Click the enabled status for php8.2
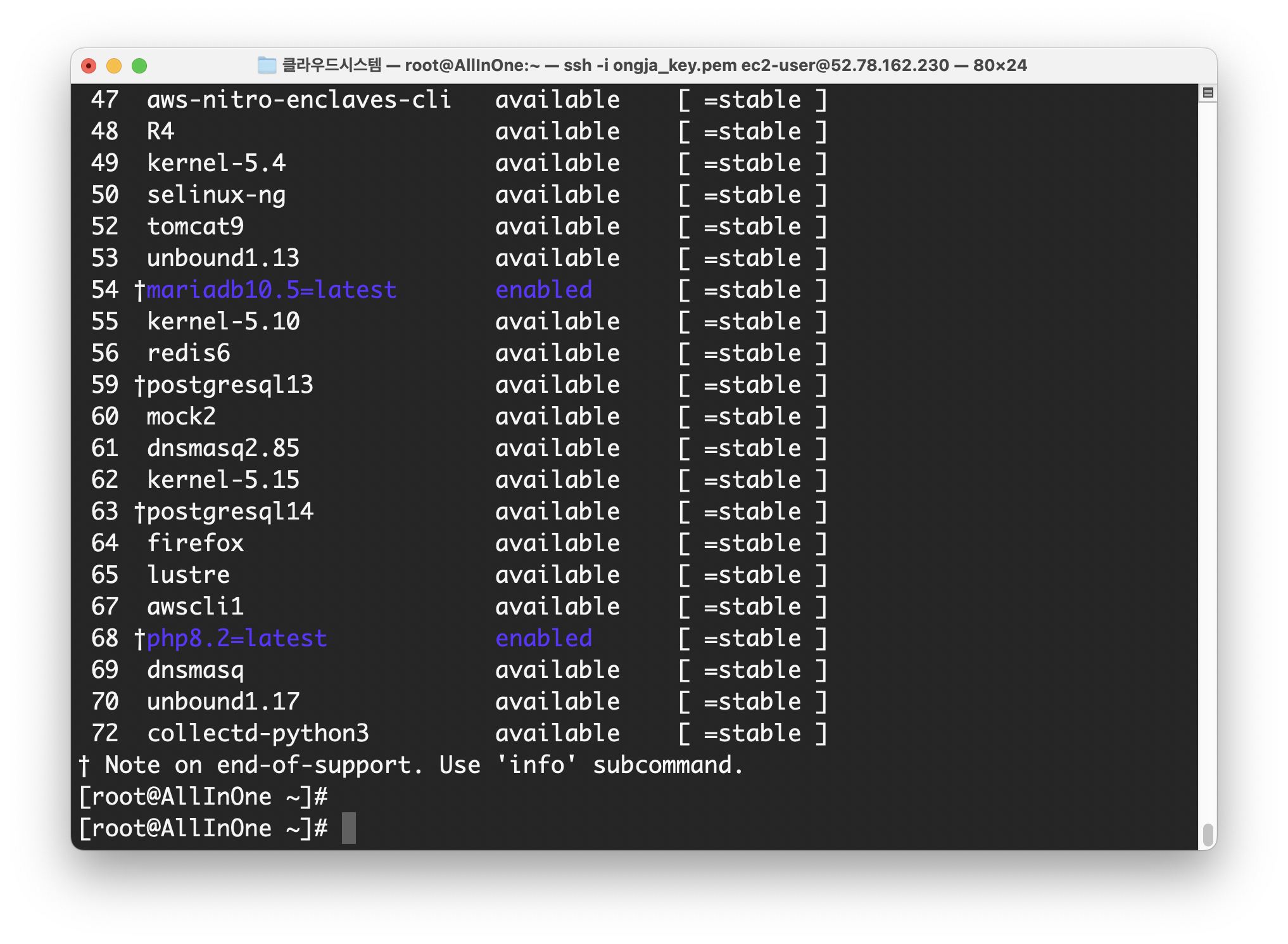Image resolution: width=1288 pixels, height=944 pixels. [543, 638]
